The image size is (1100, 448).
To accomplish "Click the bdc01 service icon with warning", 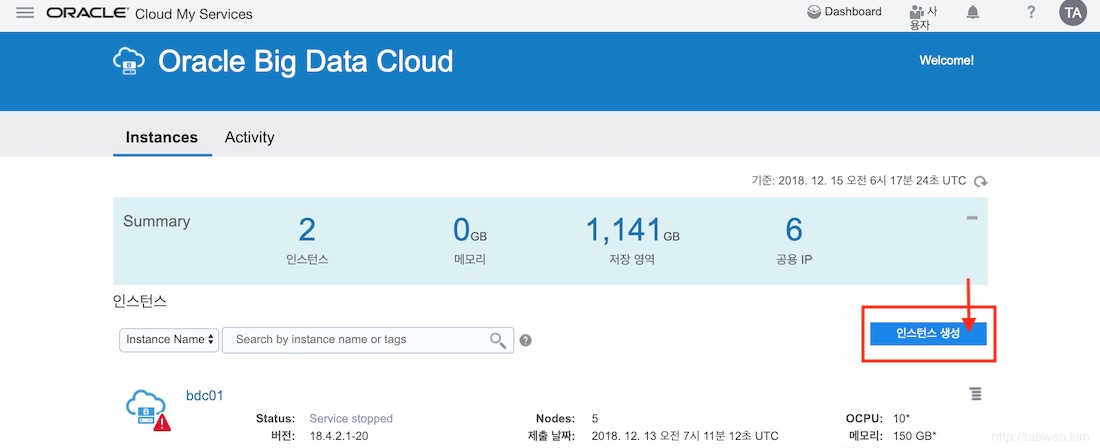I will (148, 410).
